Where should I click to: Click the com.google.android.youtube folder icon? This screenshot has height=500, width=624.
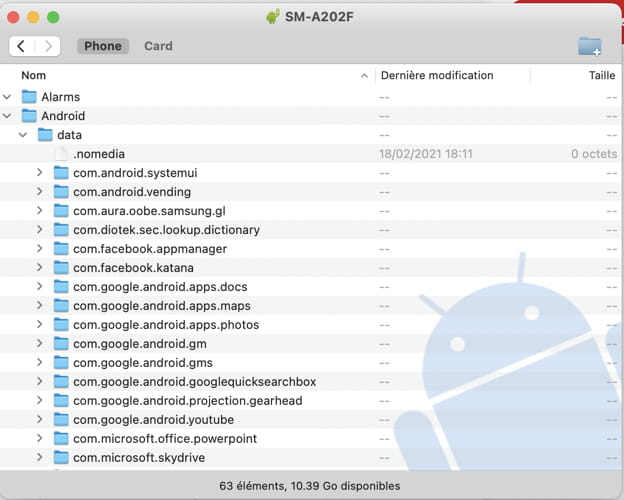pyautogui.click(x=61, y=419)
